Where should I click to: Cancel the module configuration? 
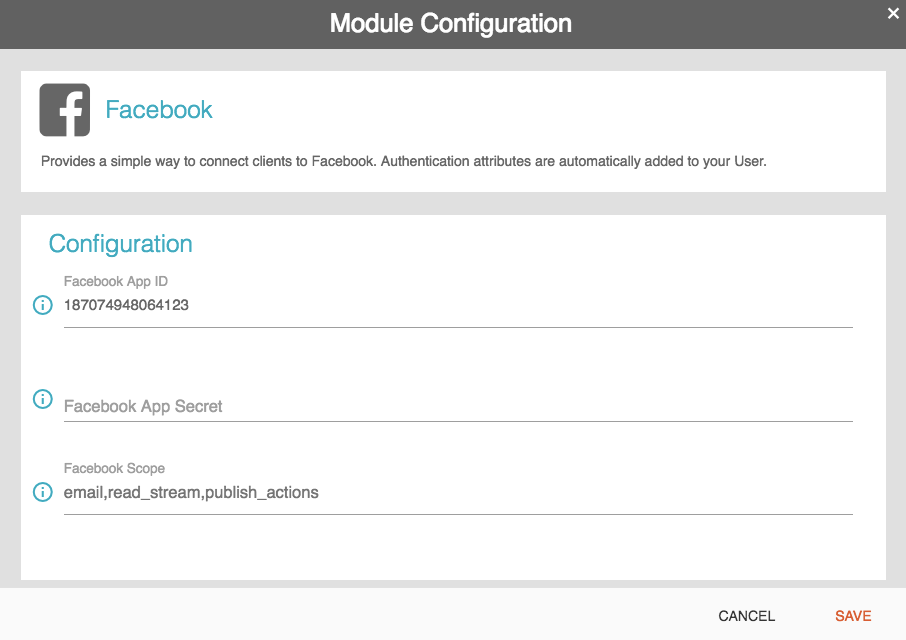tap(747, 616)
